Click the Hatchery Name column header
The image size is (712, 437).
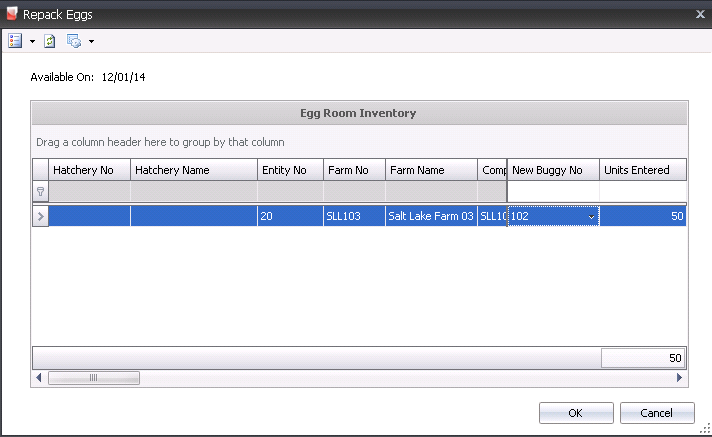(193, 170)
